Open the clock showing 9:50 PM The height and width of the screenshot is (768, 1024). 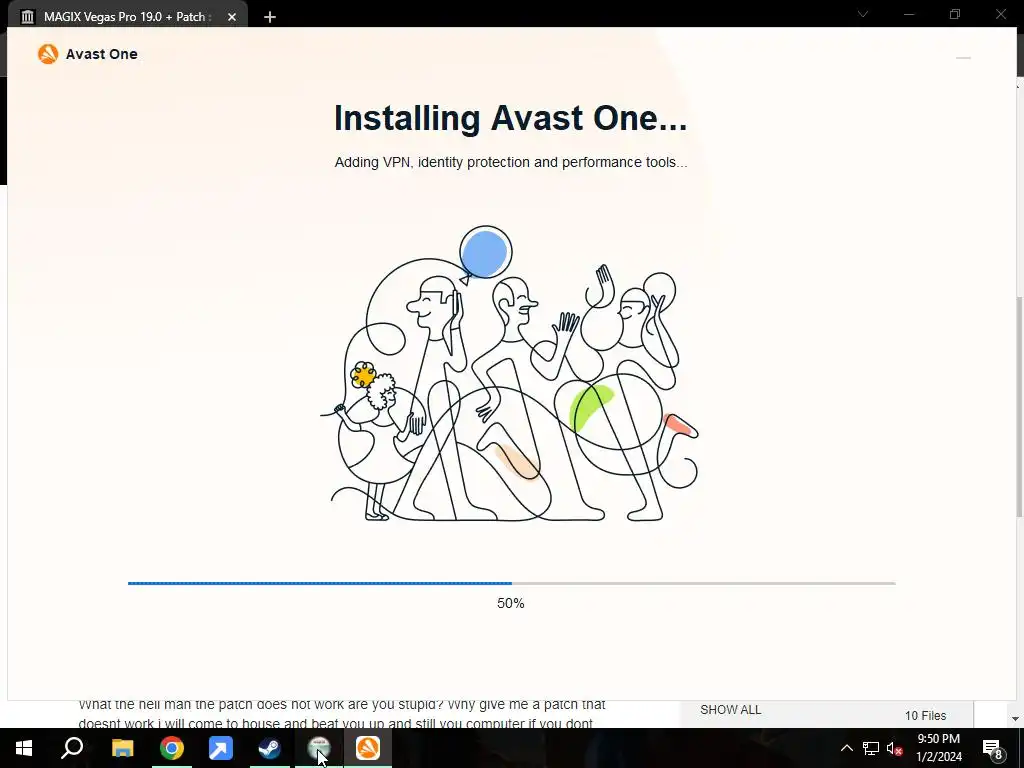938,748
